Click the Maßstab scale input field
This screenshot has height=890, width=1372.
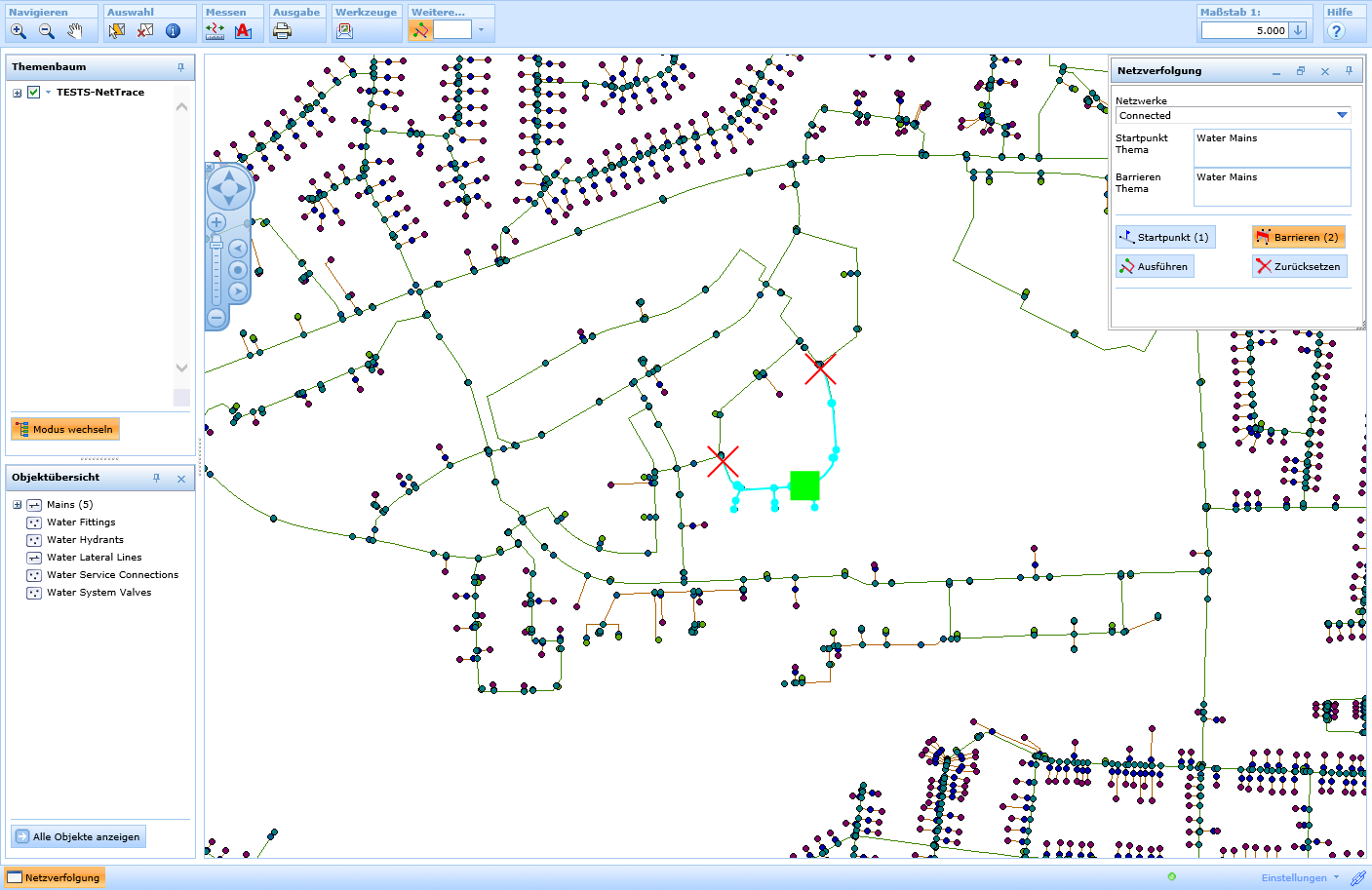pos(1244,31)
